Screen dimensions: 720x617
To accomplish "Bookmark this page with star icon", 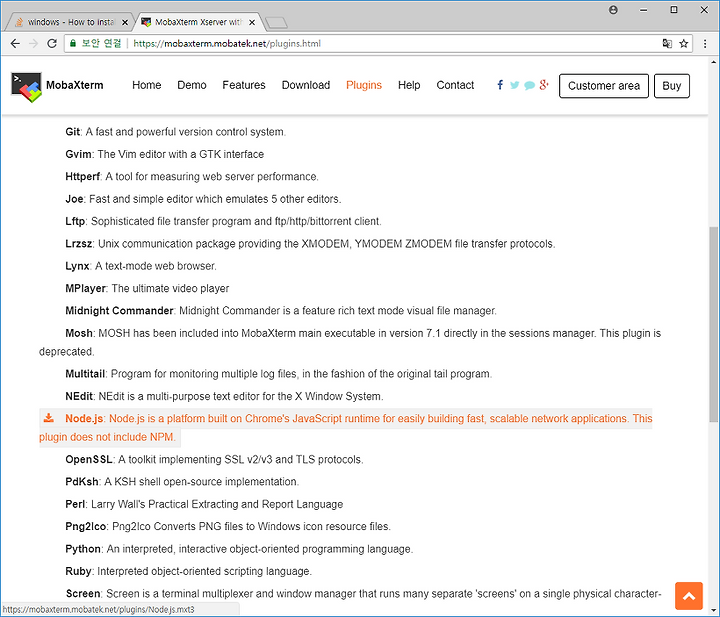I will [684, 44].
